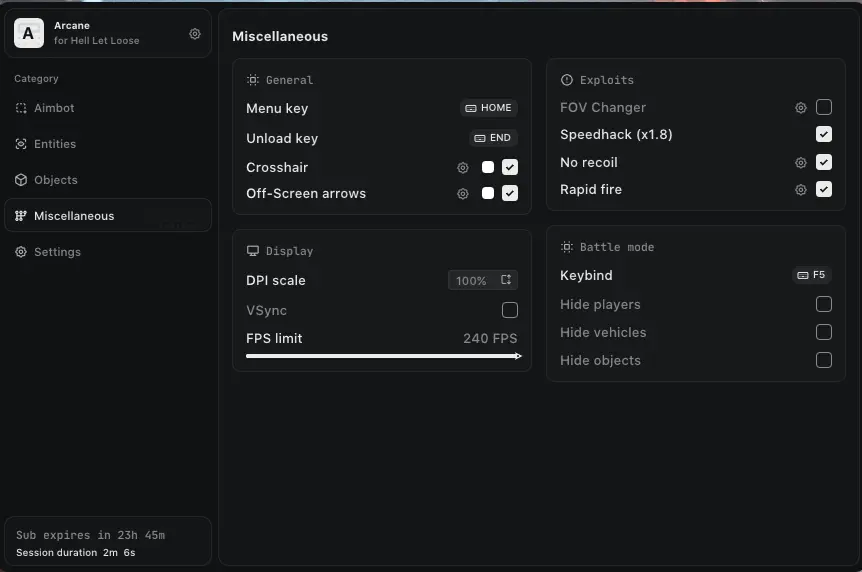Select the Objects category
The width and height of the screenshot is (862, 572).
coord(55,180)
